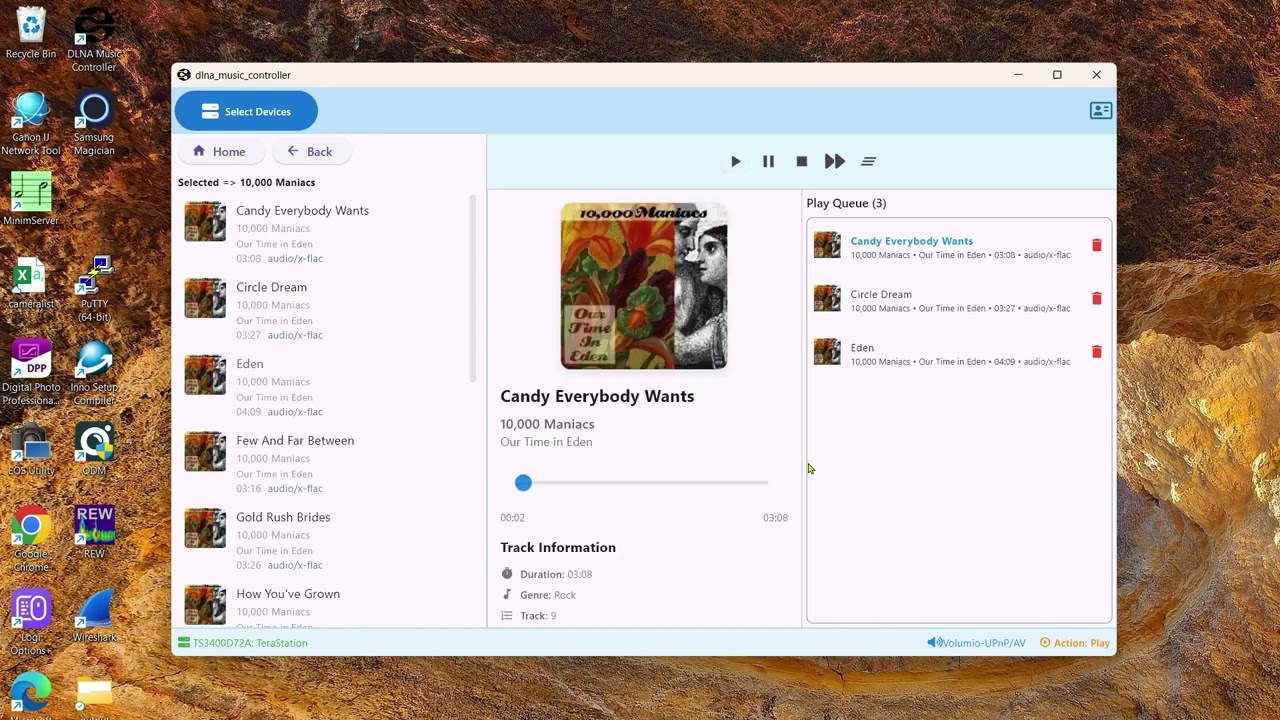Click Circle Dream queue thumbnail
This screenshot has width=1280, height=720.
[827, 298]
